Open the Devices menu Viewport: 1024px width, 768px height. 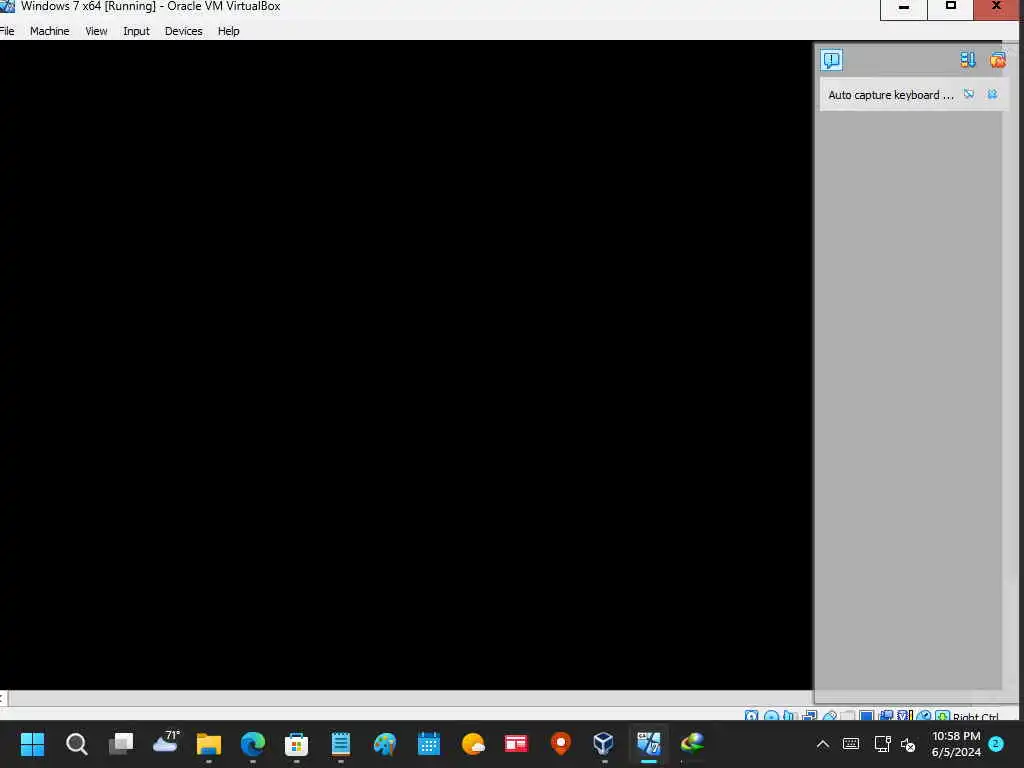pyautogui.click(x=184, y=31)
